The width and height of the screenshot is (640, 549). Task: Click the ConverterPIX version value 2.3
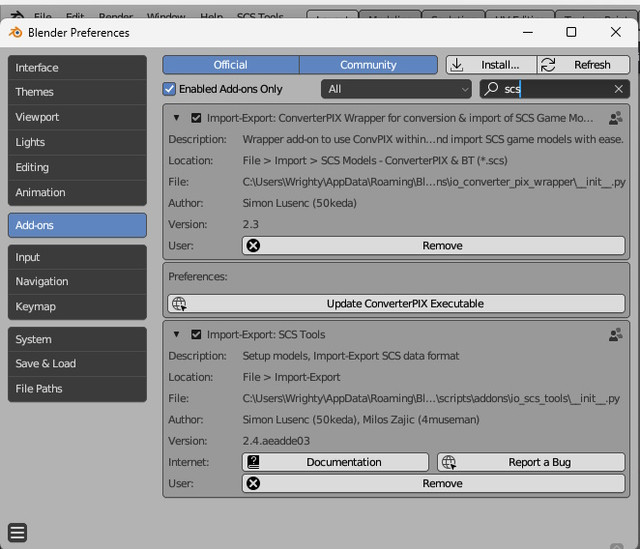pos(251,224)
